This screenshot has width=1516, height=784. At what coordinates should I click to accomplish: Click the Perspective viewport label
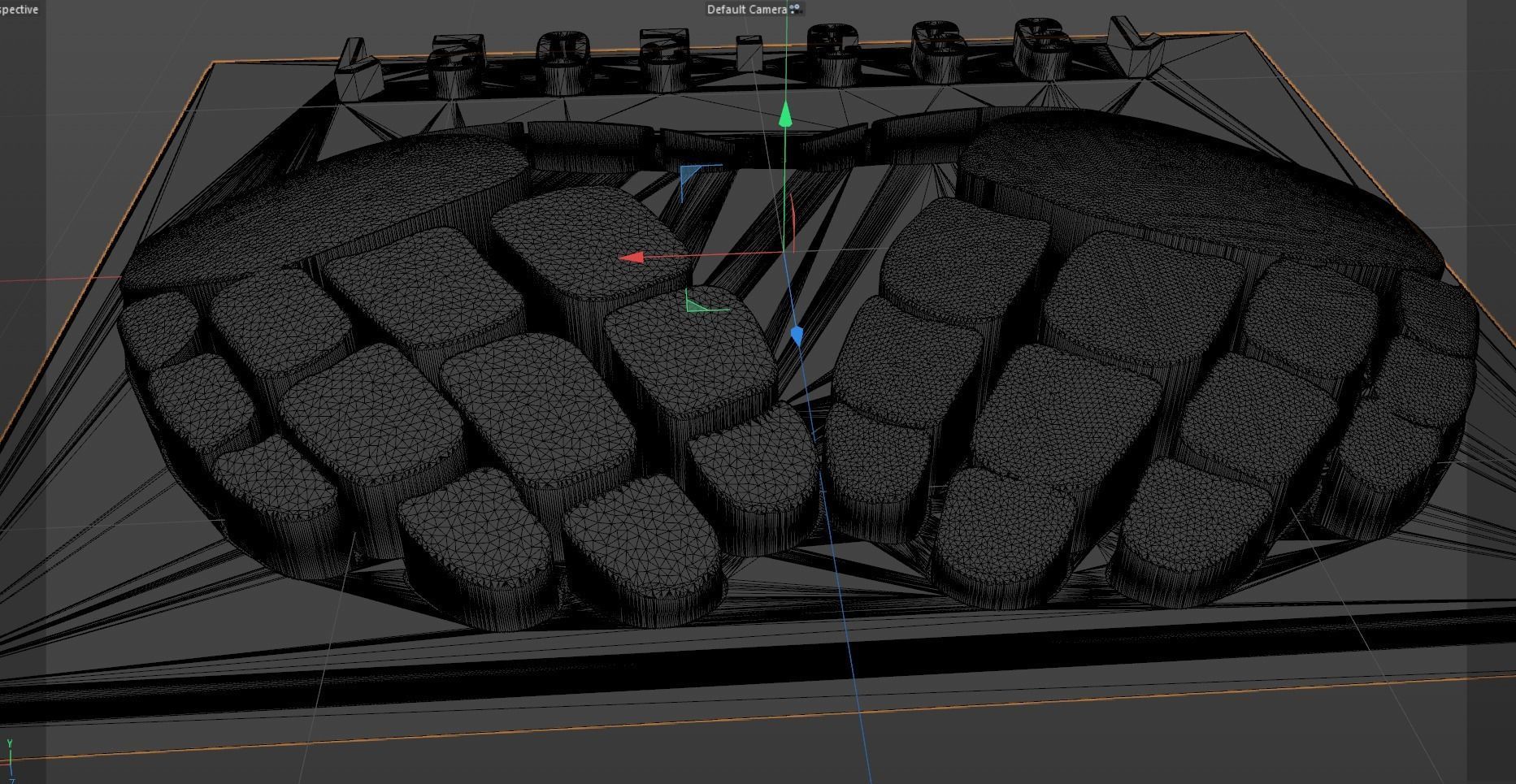[x=19, y=10]
